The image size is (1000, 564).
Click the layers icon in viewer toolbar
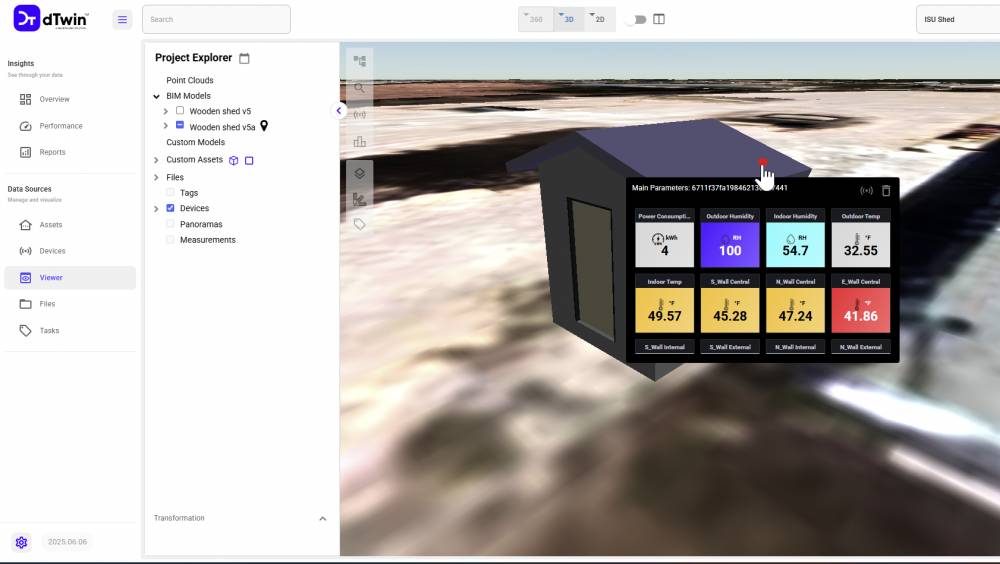[x=359, y=173]
